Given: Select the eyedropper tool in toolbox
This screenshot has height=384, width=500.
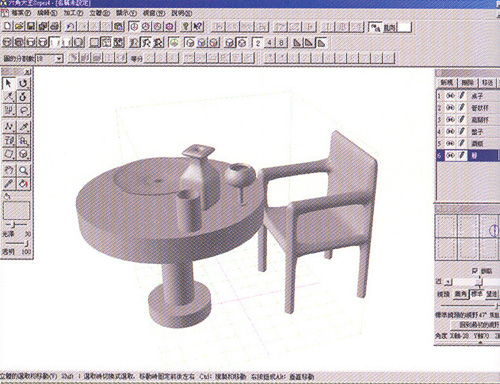Looking at the screenshot, I should [9, 184].
